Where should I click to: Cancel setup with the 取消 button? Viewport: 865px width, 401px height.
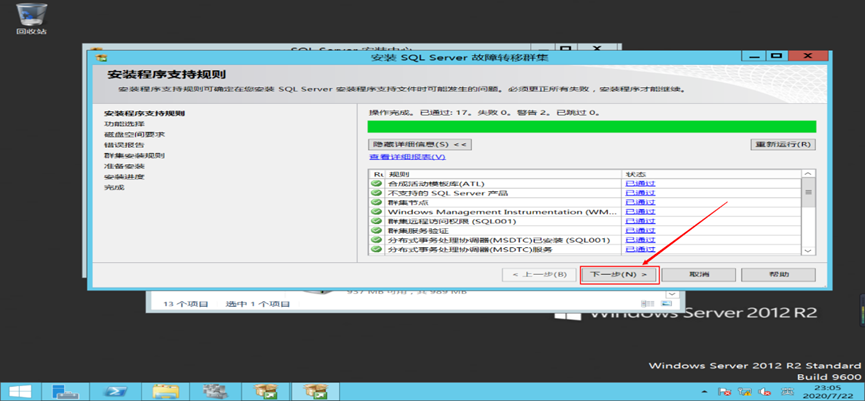coord(699,274)
